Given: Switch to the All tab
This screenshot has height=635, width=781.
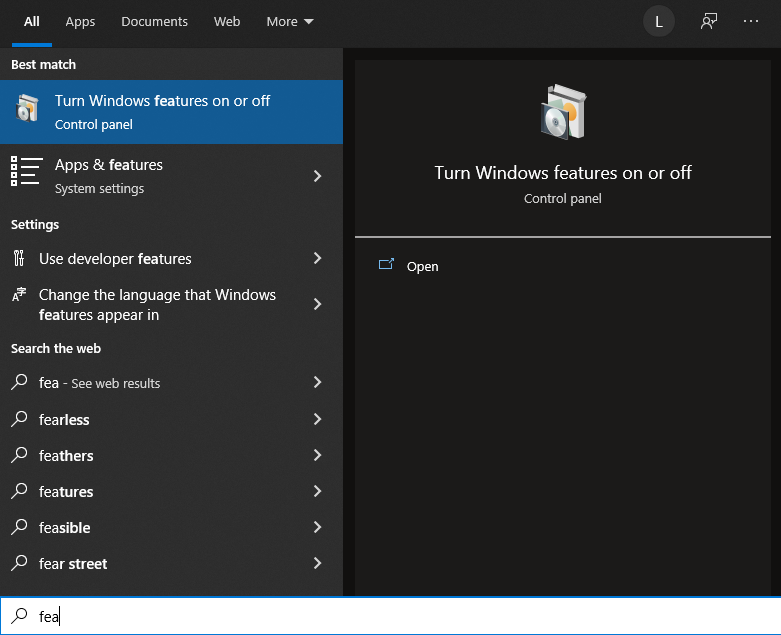Looking at the screenshot, I should (x=31, y=21).
